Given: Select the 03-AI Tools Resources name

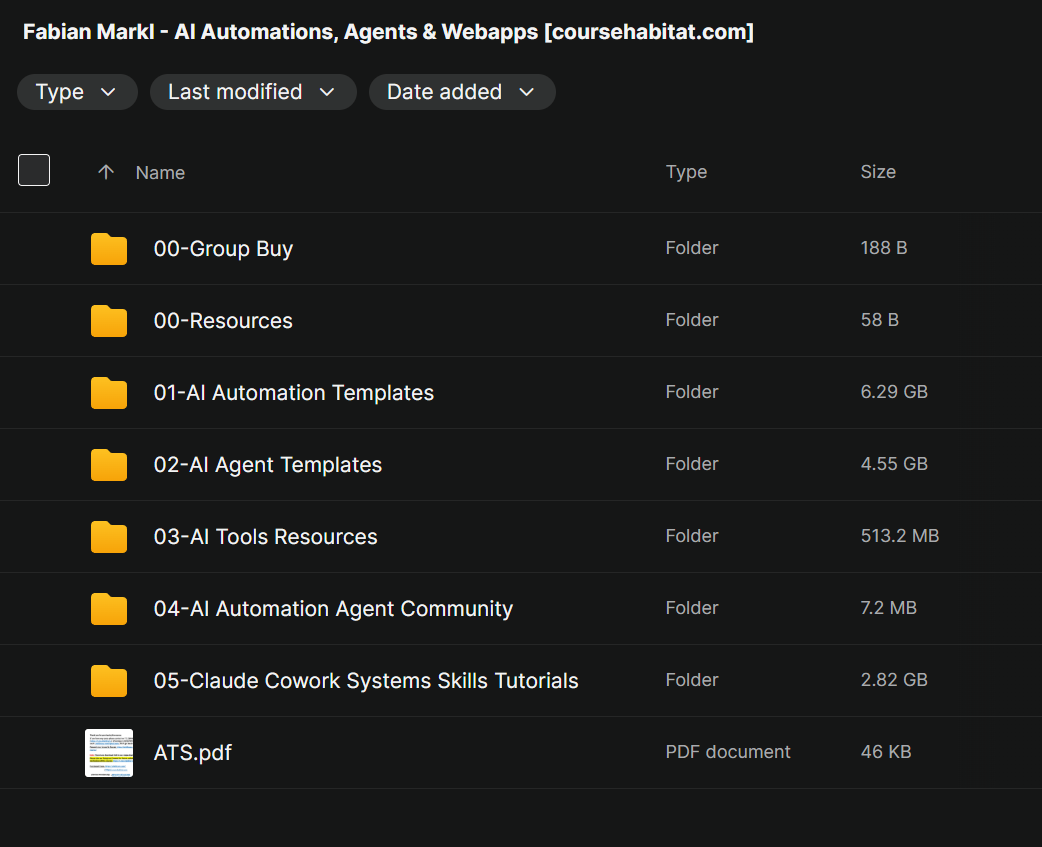Looking at the screenshot, I should (x=265, y=537).
